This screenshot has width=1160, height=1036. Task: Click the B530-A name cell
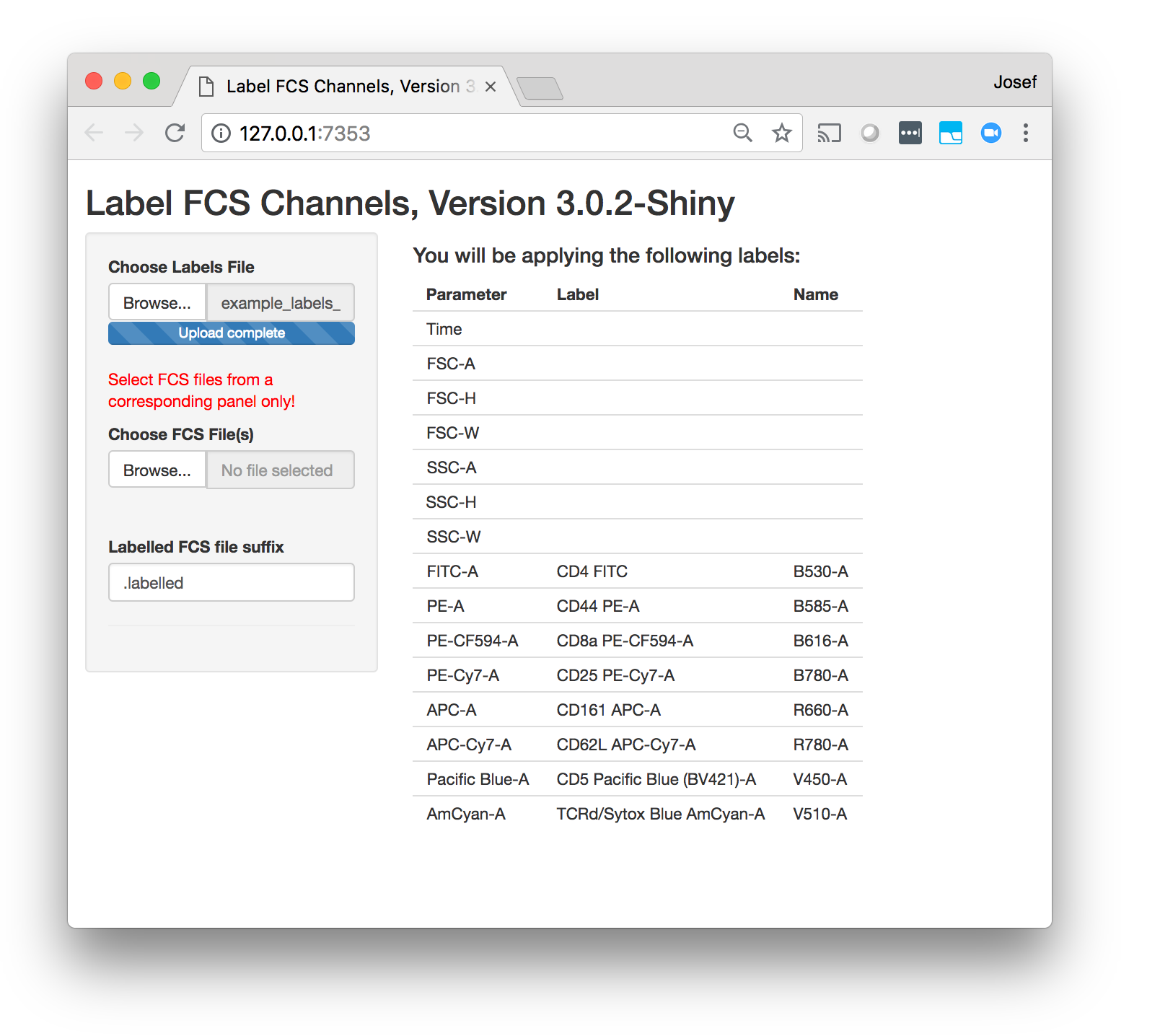coord(821,571)
